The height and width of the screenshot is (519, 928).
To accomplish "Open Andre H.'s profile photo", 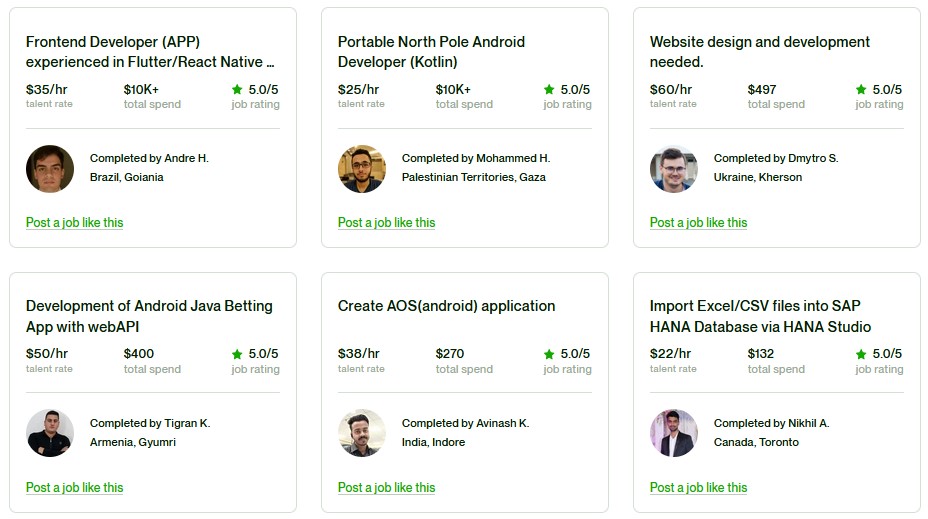I will pos(50,169).
